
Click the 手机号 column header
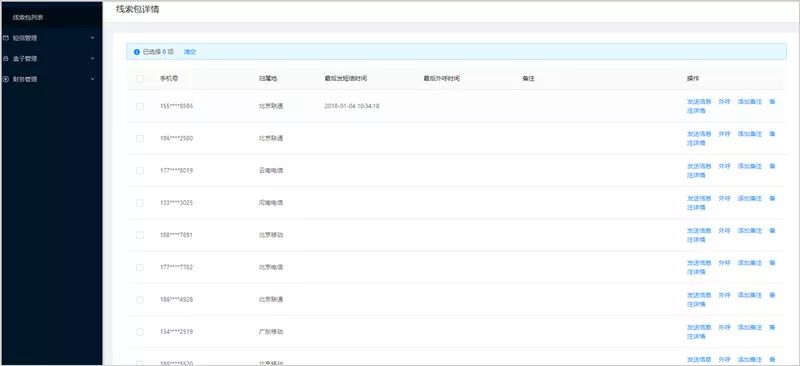[x=169, y=79]
